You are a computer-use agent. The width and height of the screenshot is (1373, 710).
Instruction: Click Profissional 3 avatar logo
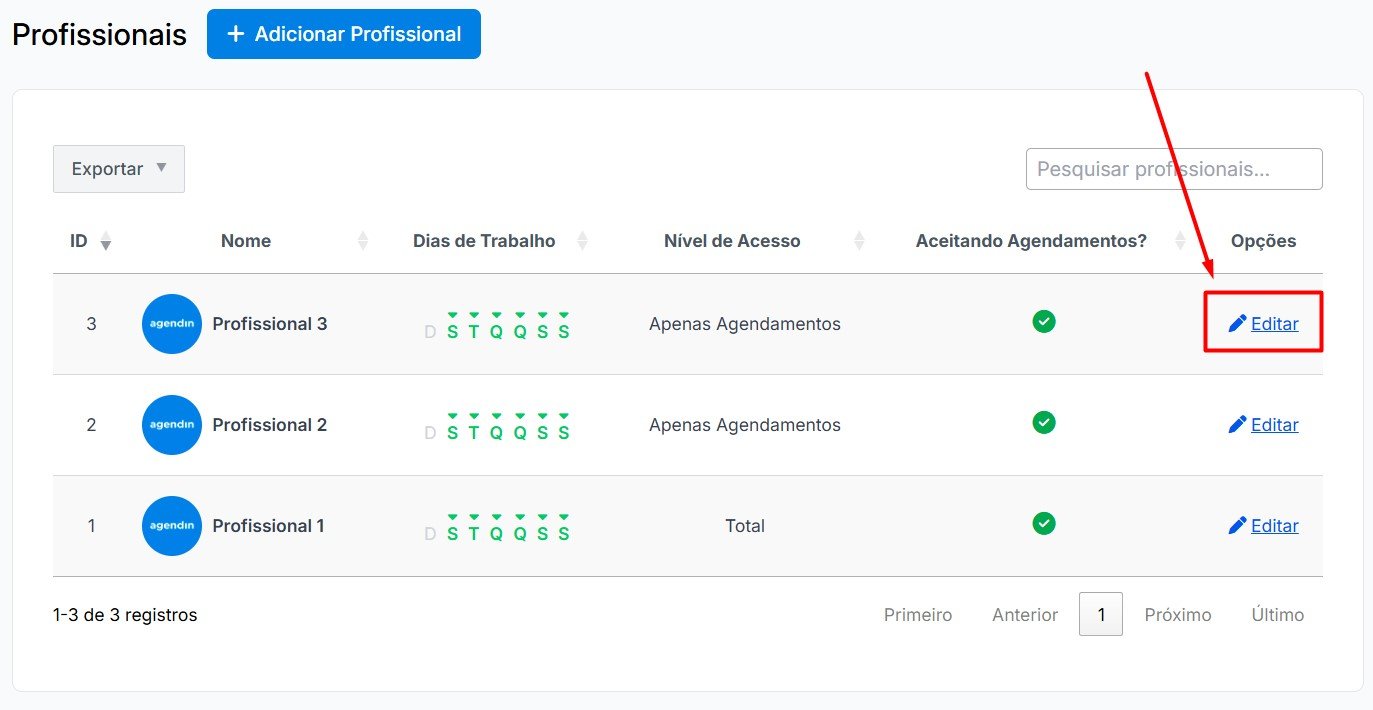coord(172,324)
